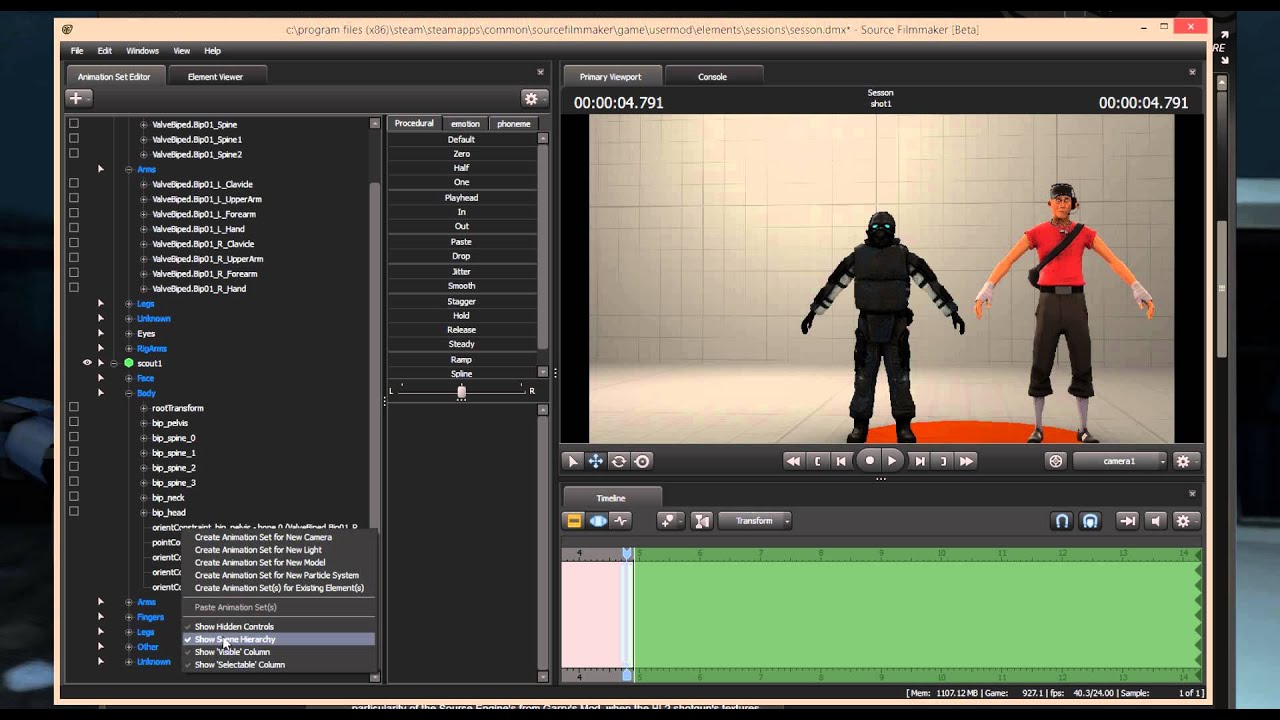This screenshot has height=720, width=1280.
Task: Select Create Animation Set for New Camera
Action: click(278, 537)
